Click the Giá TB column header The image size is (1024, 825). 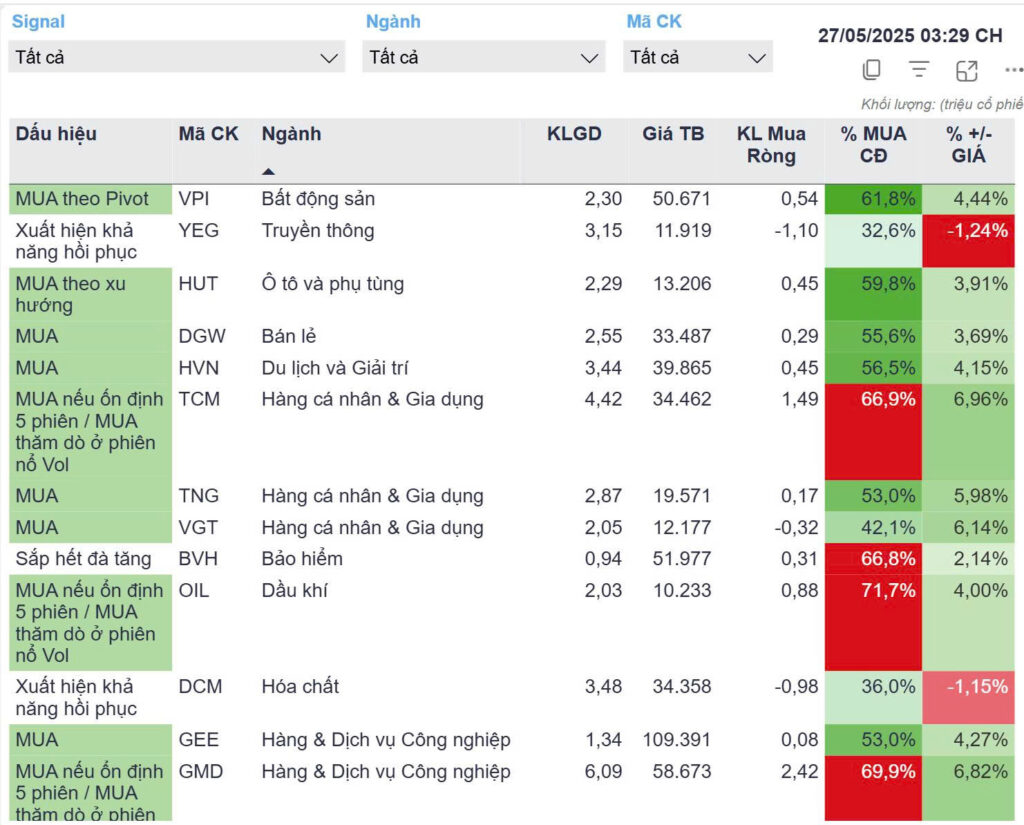coord(673,134)
